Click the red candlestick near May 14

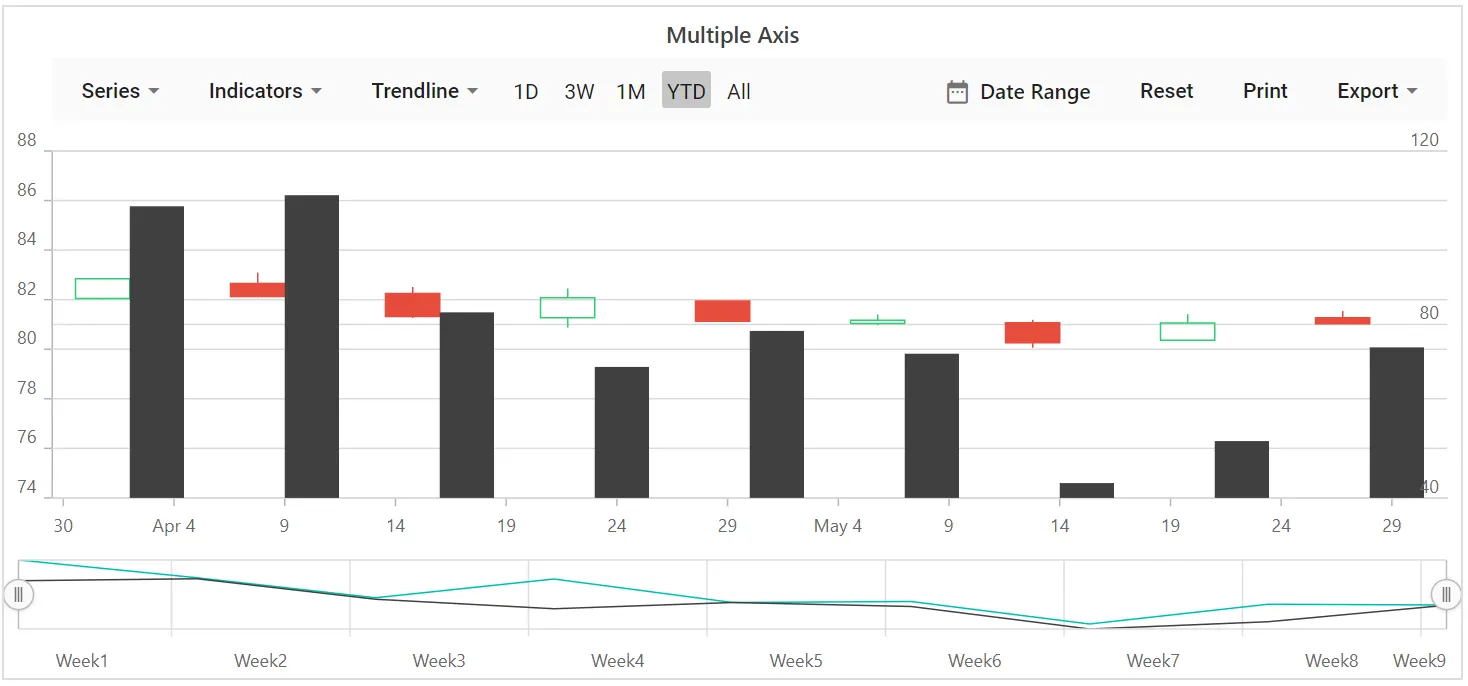(x=1033, y=333)
